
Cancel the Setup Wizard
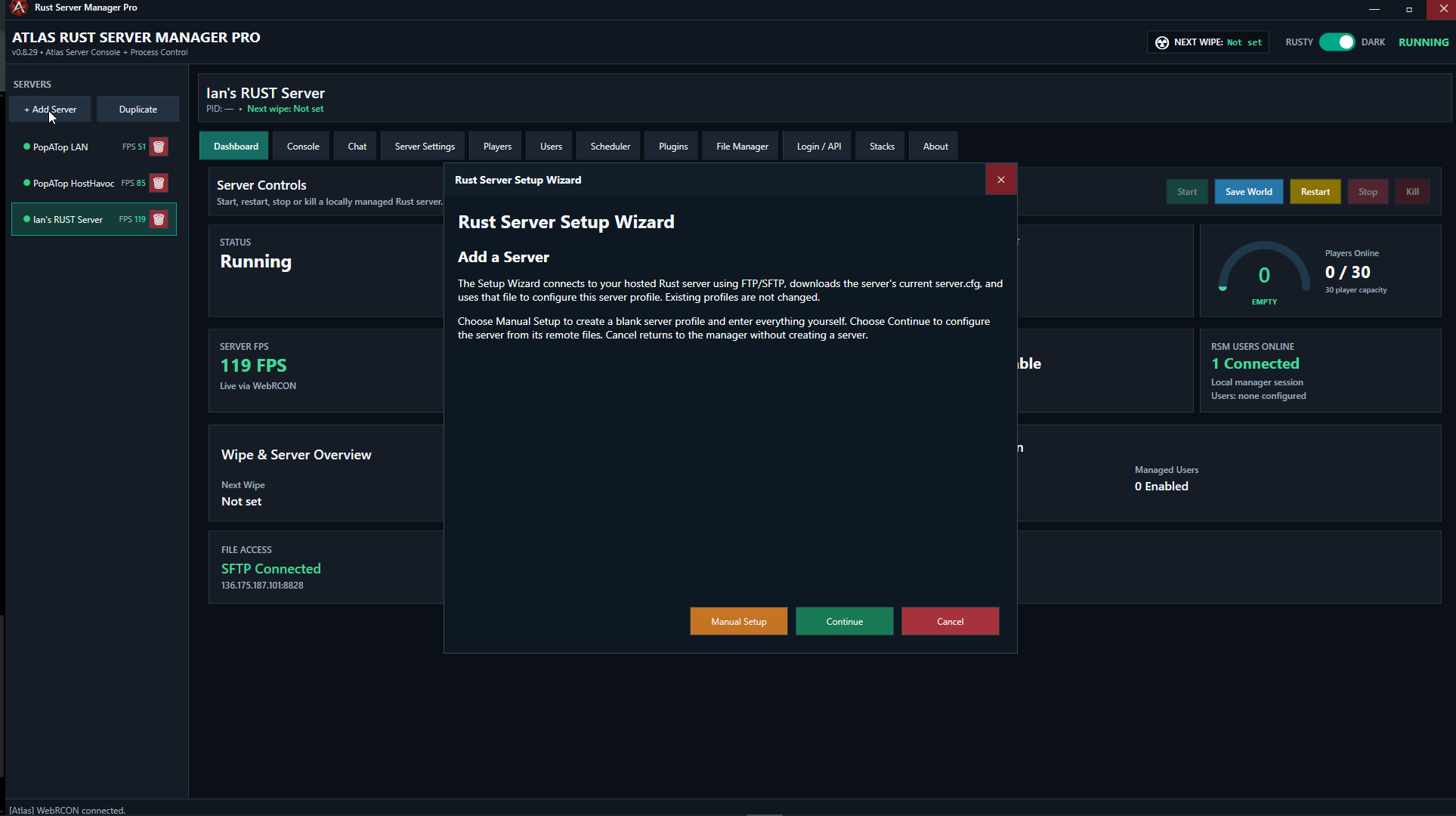951,621
